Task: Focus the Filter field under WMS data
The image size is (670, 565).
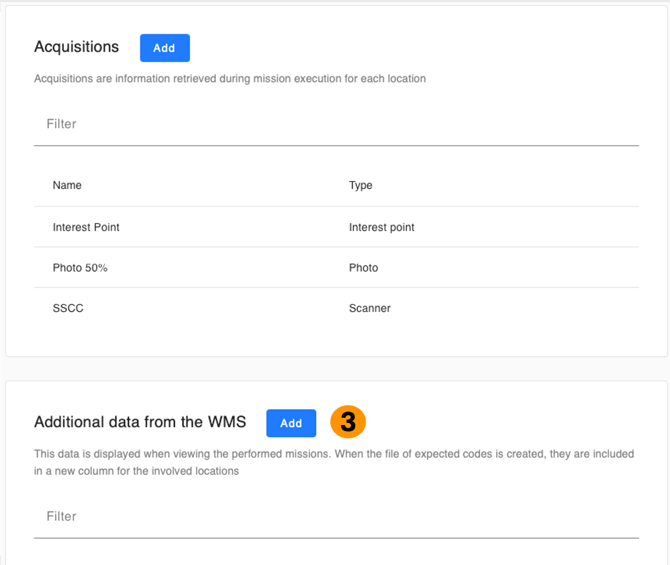Action: coord(336,516)
